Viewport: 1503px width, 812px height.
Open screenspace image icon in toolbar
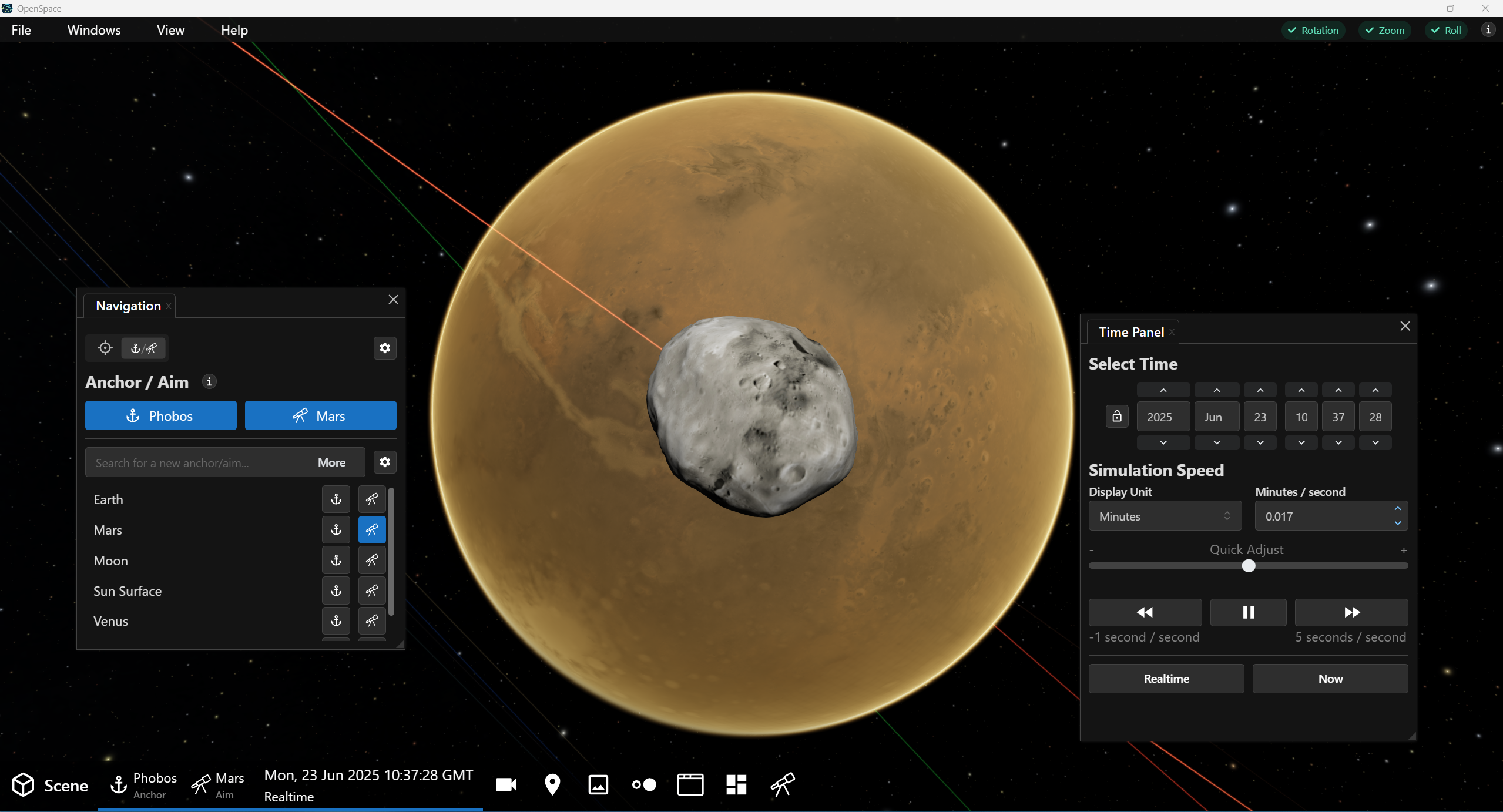click(x=598, y=785)
